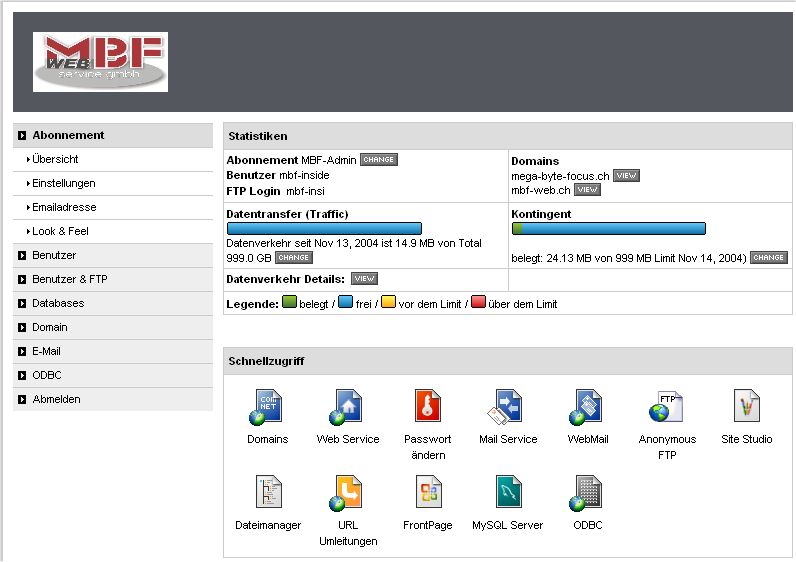Image resolution: width=796 pixels, height=562 pixels.
Task: Launch the Site Studio icon
Action: (x=746, y=407)
